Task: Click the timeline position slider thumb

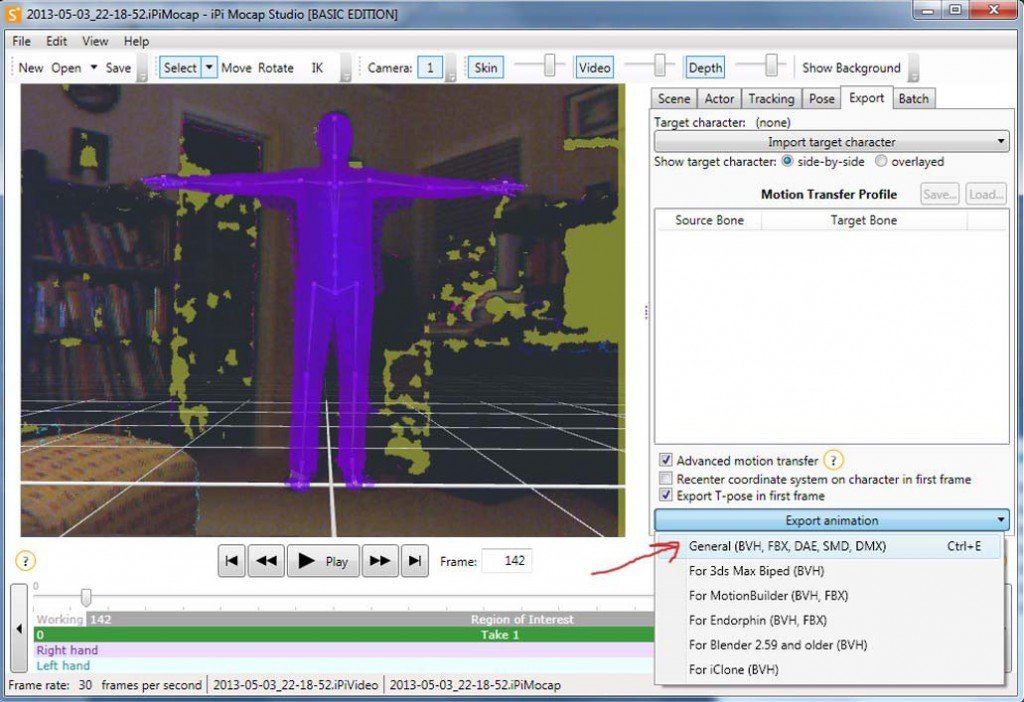Action: point(86,596)
